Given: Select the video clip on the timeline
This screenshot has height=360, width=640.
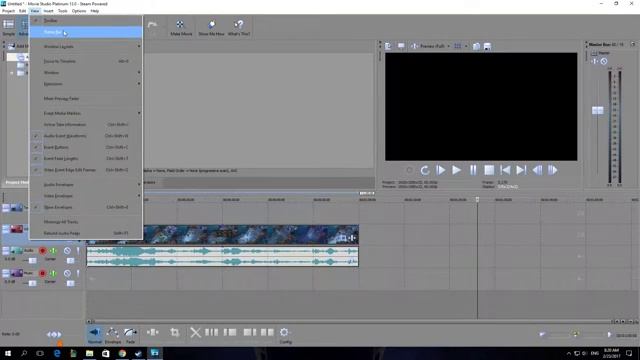Looking at the screenshot, I should click(x=222, y=235).
